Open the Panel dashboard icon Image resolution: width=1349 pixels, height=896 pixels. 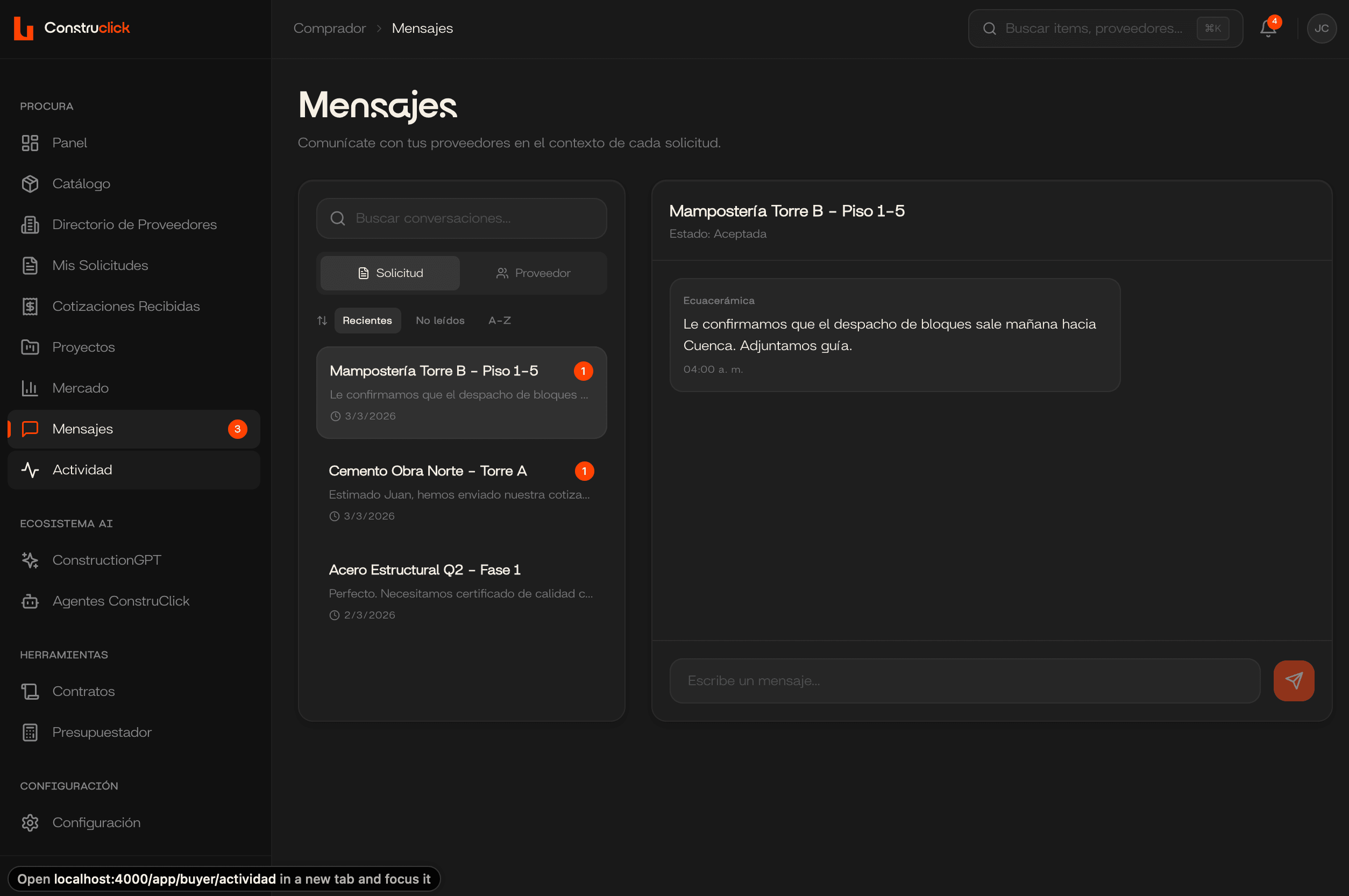pos(30,143)
